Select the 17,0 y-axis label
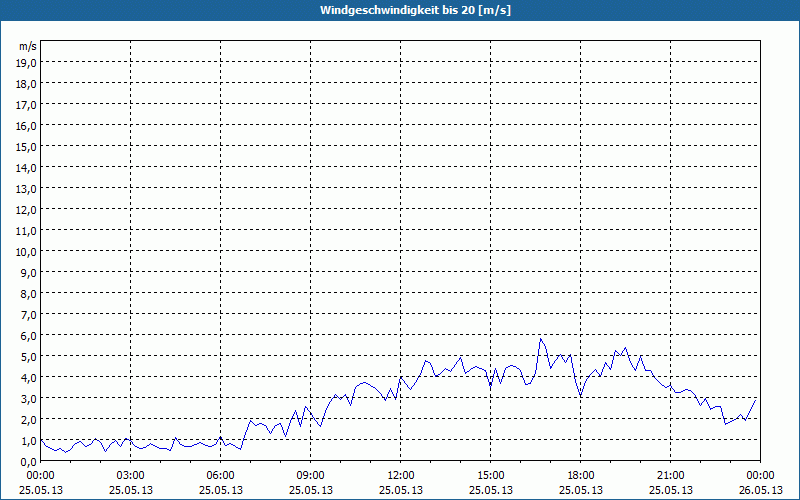The height and width of the screenshot is (500, 800). point(26,105)
